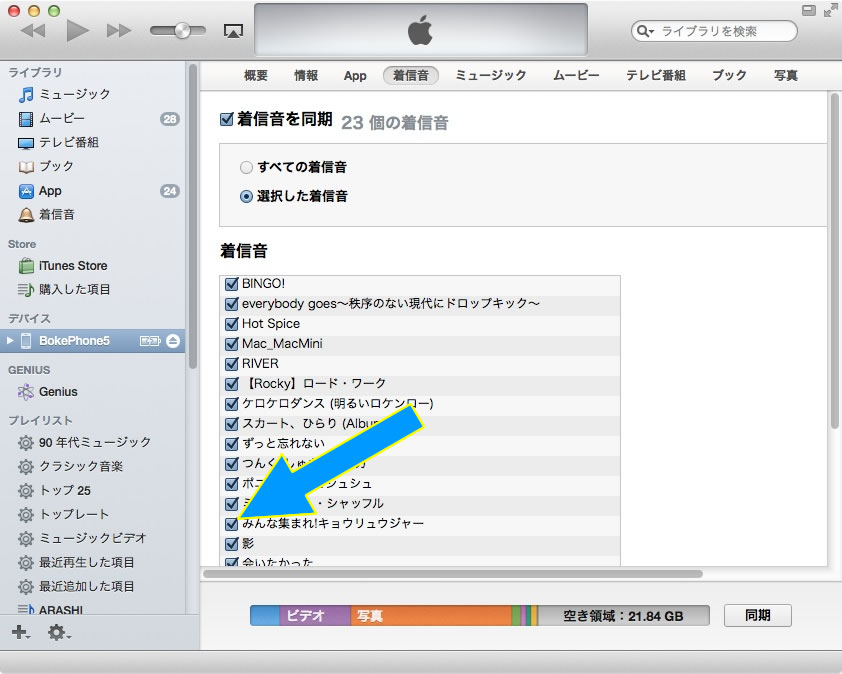Click the main pane vertical scrollbar
The image size is (842, 674).
(x=834, y=262)
